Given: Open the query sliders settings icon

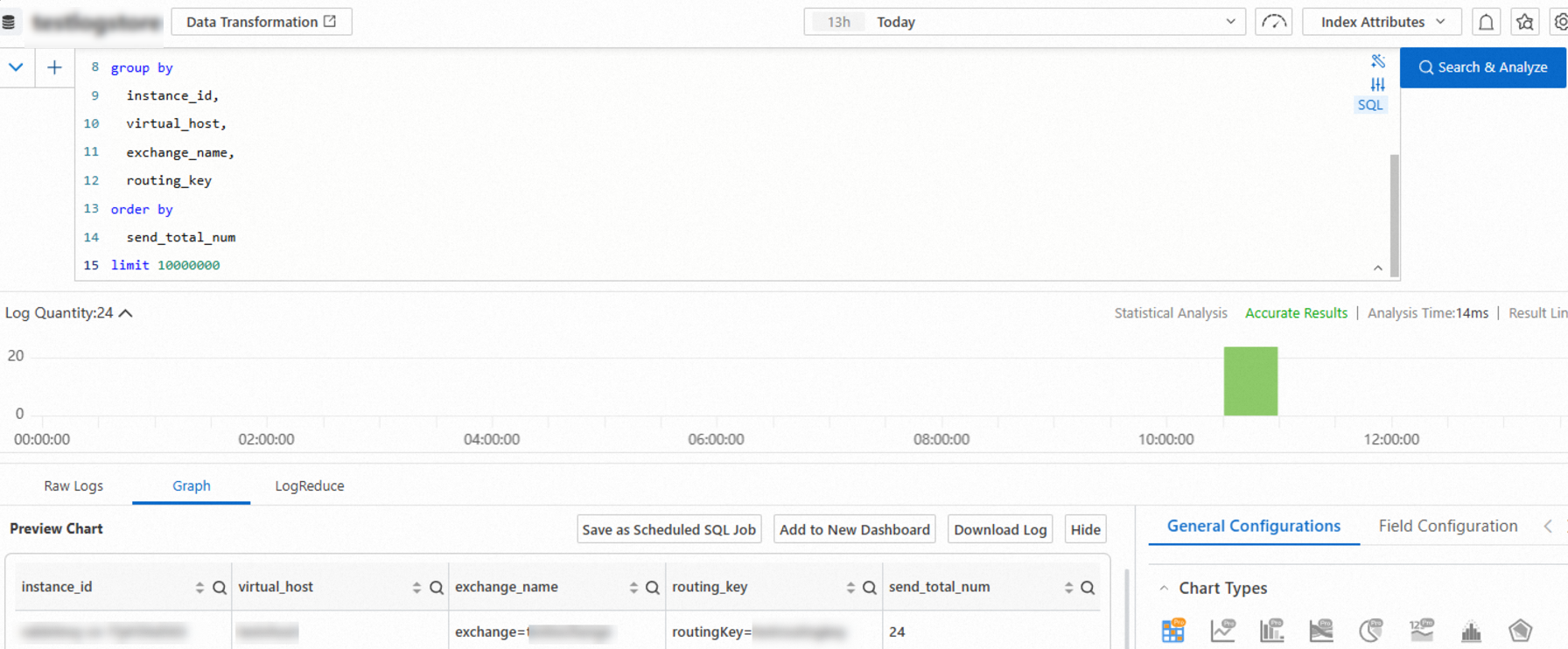Looking at the screenshot, I should [1378, 84].
